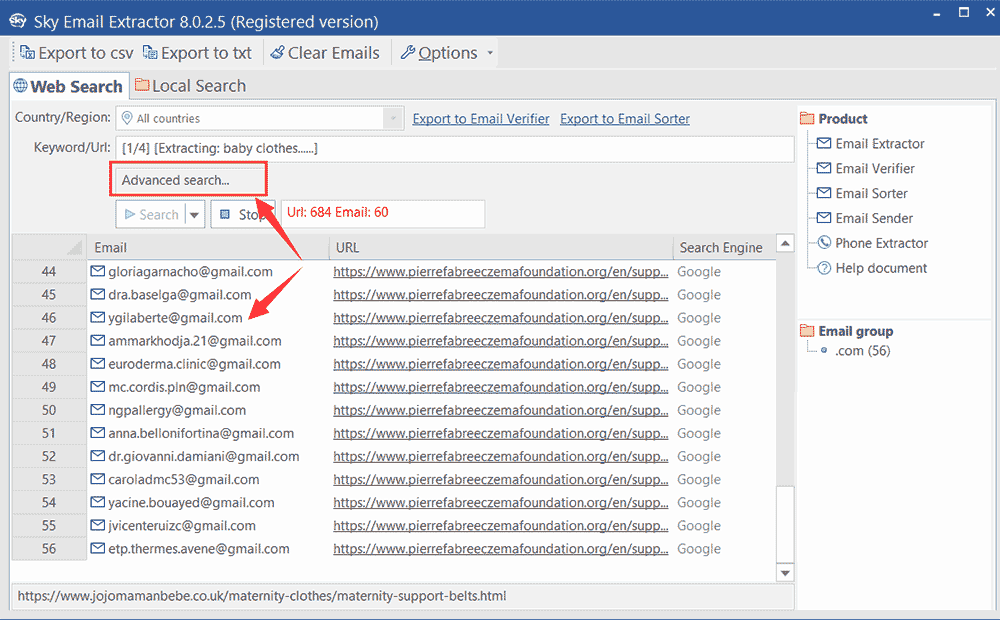The height and width of the screenshot is (620, 1000).
Task: Click the Google cell in row 53
Action: click(x=699, y=480)
